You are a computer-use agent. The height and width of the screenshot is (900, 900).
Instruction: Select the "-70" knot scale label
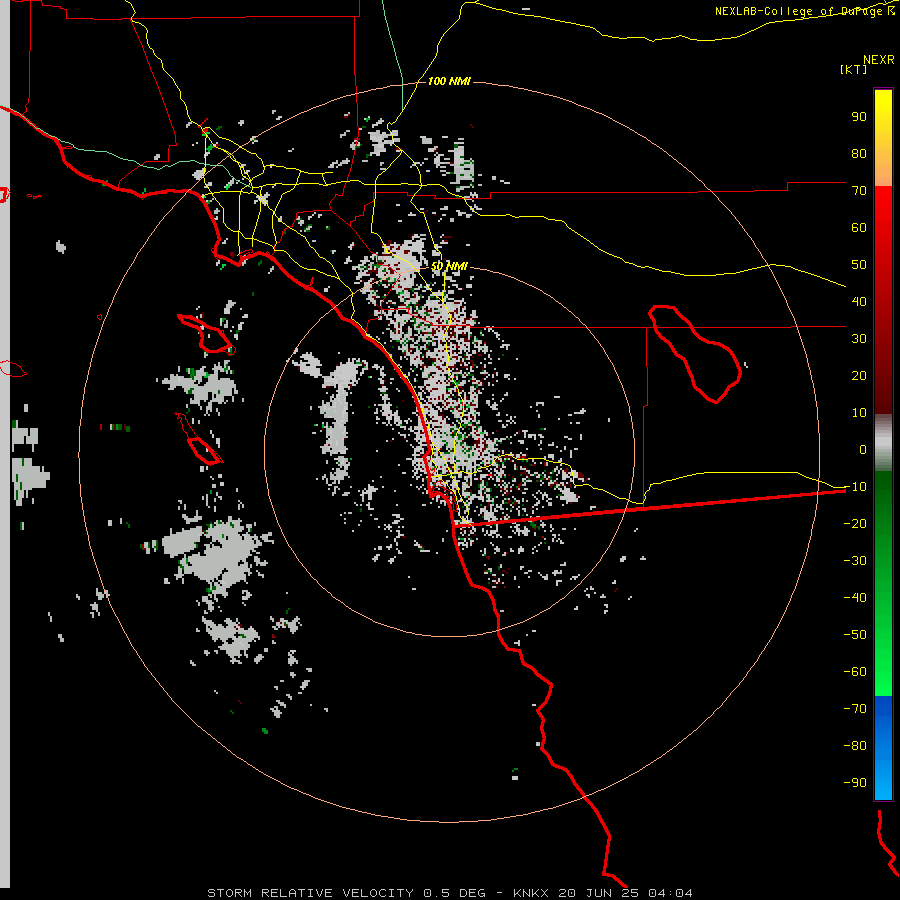pyautogui.click(x=855, y=709)
